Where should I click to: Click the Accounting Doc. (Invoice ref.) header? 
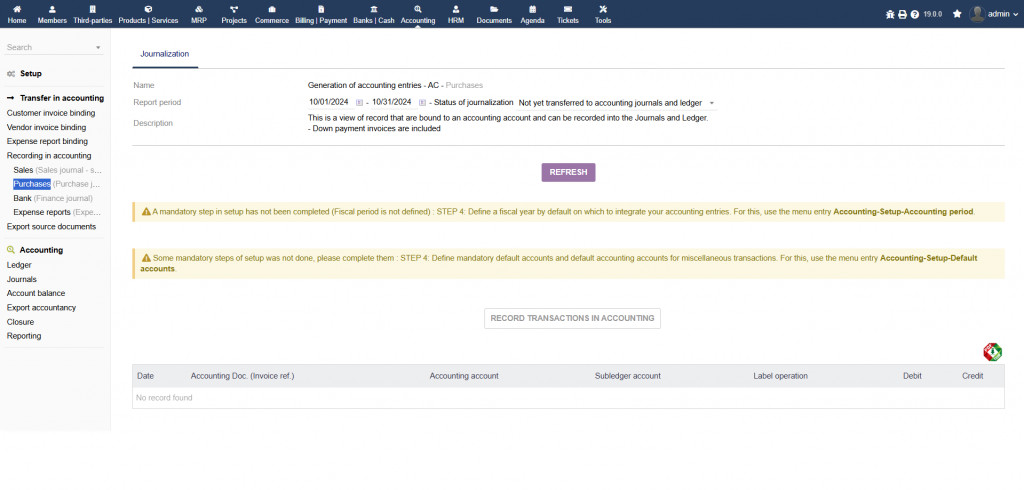pyautogui.click(x=242, y=376)
